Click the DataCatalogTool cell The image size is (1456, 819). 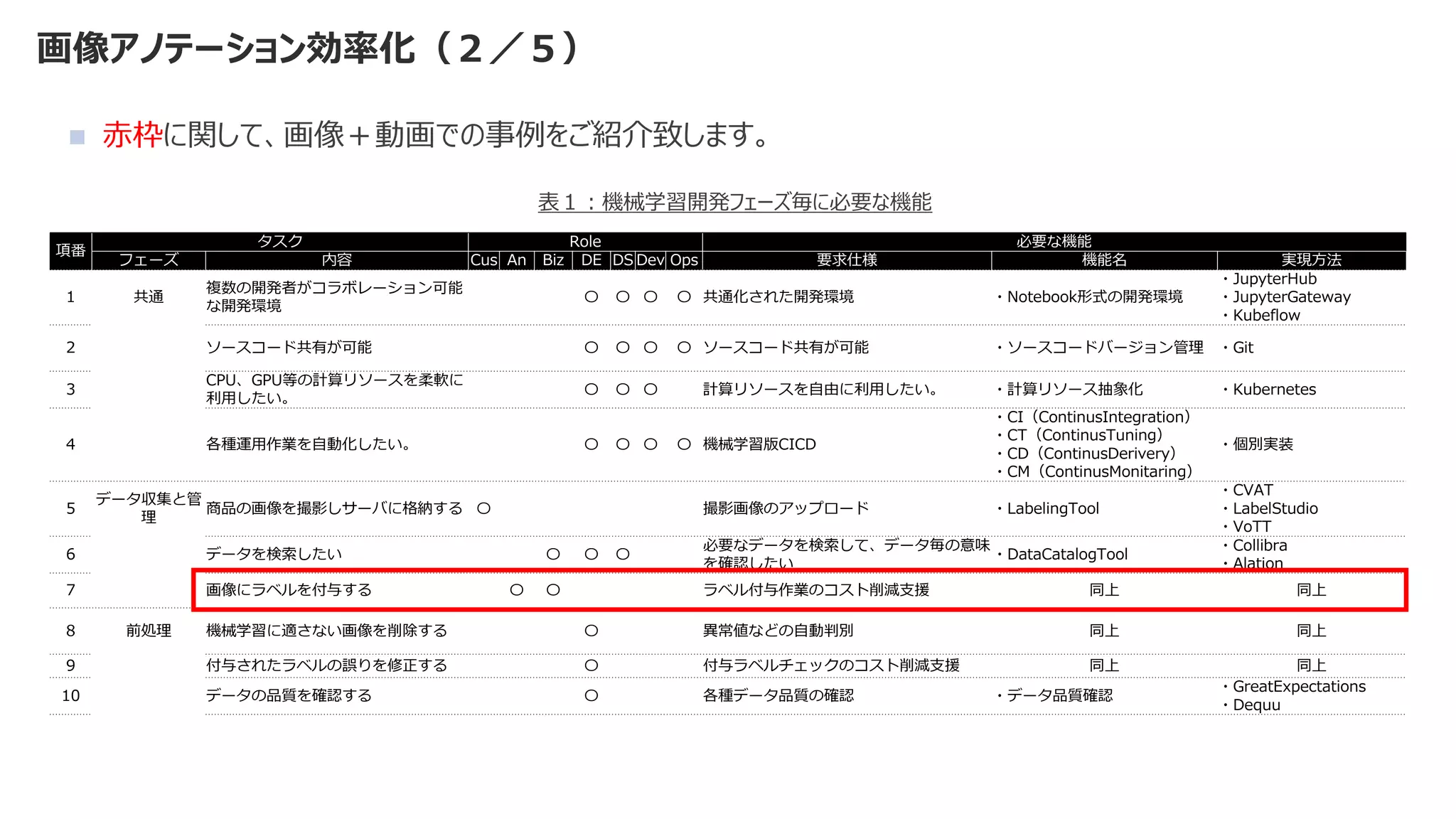point(1062,554)
